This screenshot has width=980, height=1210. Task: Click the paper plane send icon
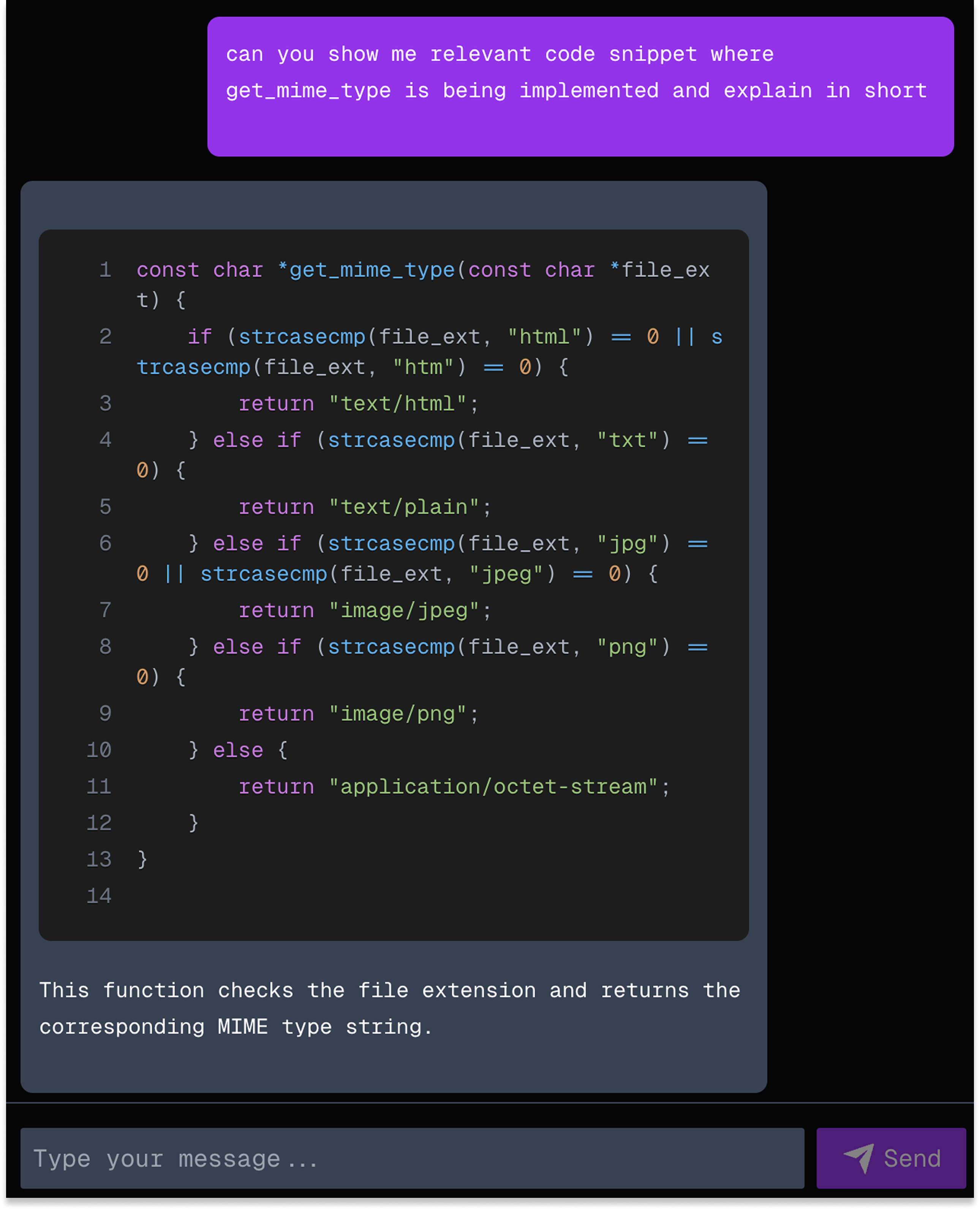[x=858, y=1159]
